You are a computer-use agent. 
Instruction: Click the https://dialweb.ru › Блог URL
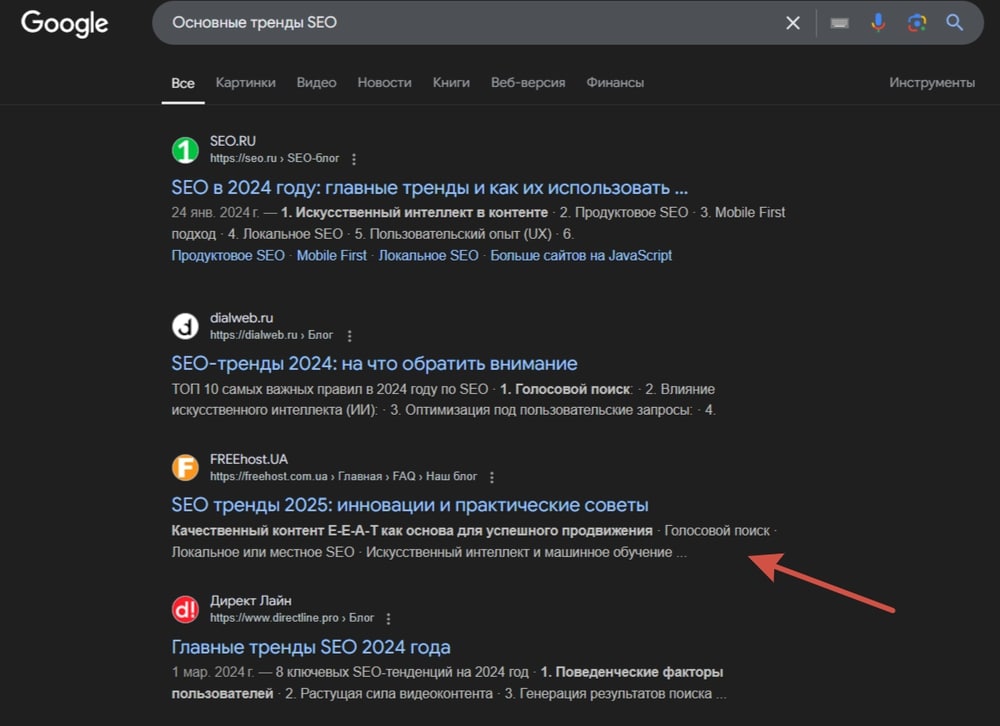[271, 335]
